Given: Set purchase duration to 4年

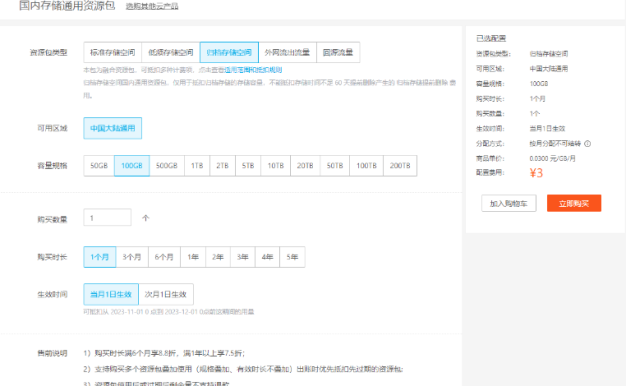Looking at the screenshot, I should click(267, 257).
